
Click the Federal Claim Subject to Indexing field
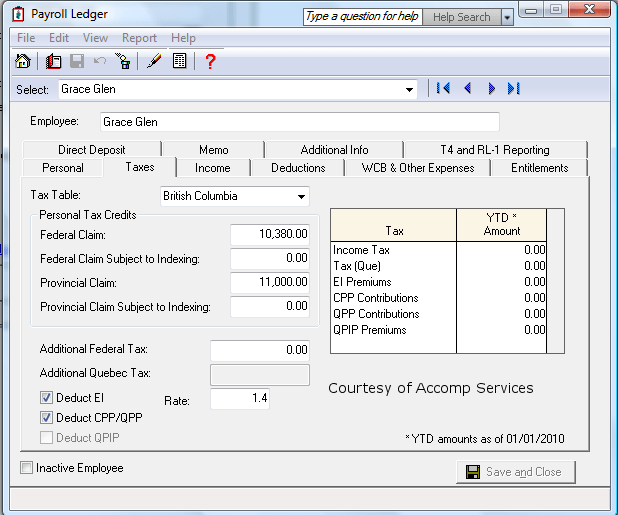point(270,258)
